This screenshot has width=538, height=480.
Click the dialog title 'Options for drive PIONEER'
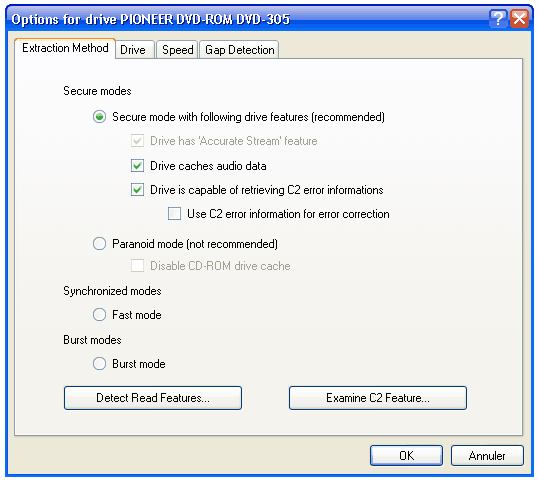(151, 19)
